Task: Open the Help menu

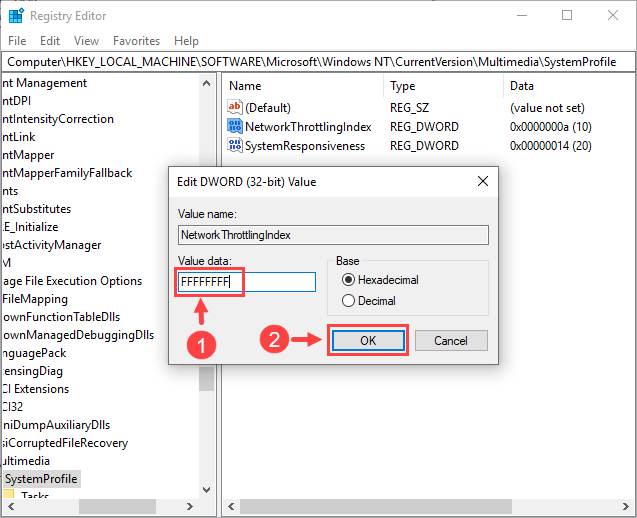Action: tap(186, 41)
